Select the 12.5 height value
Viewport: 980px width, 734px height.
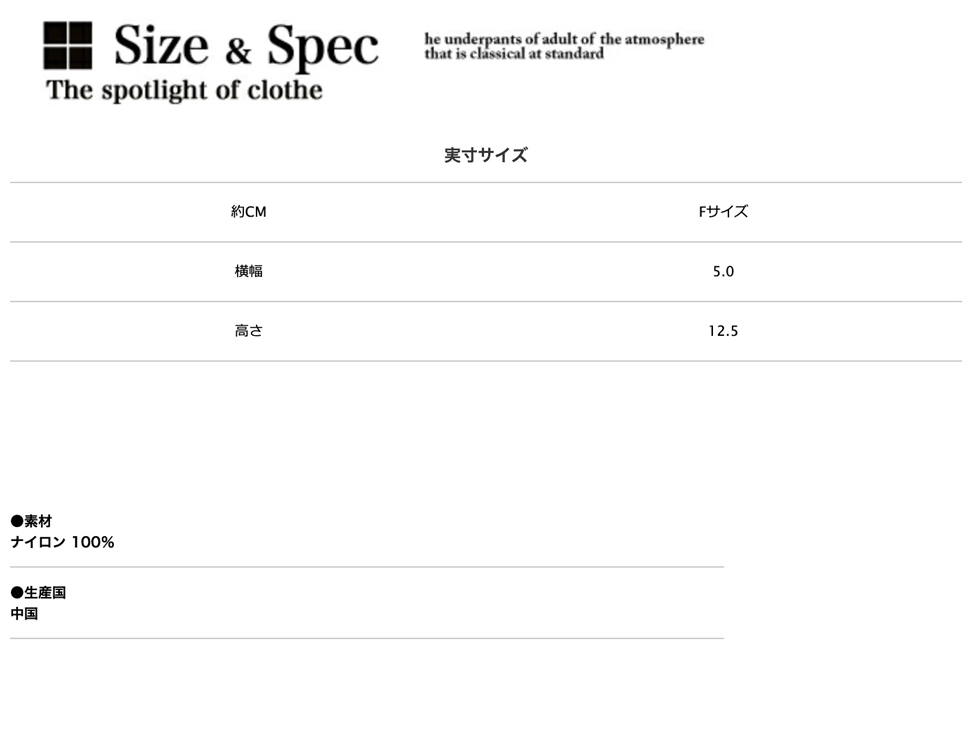point(723,331)
